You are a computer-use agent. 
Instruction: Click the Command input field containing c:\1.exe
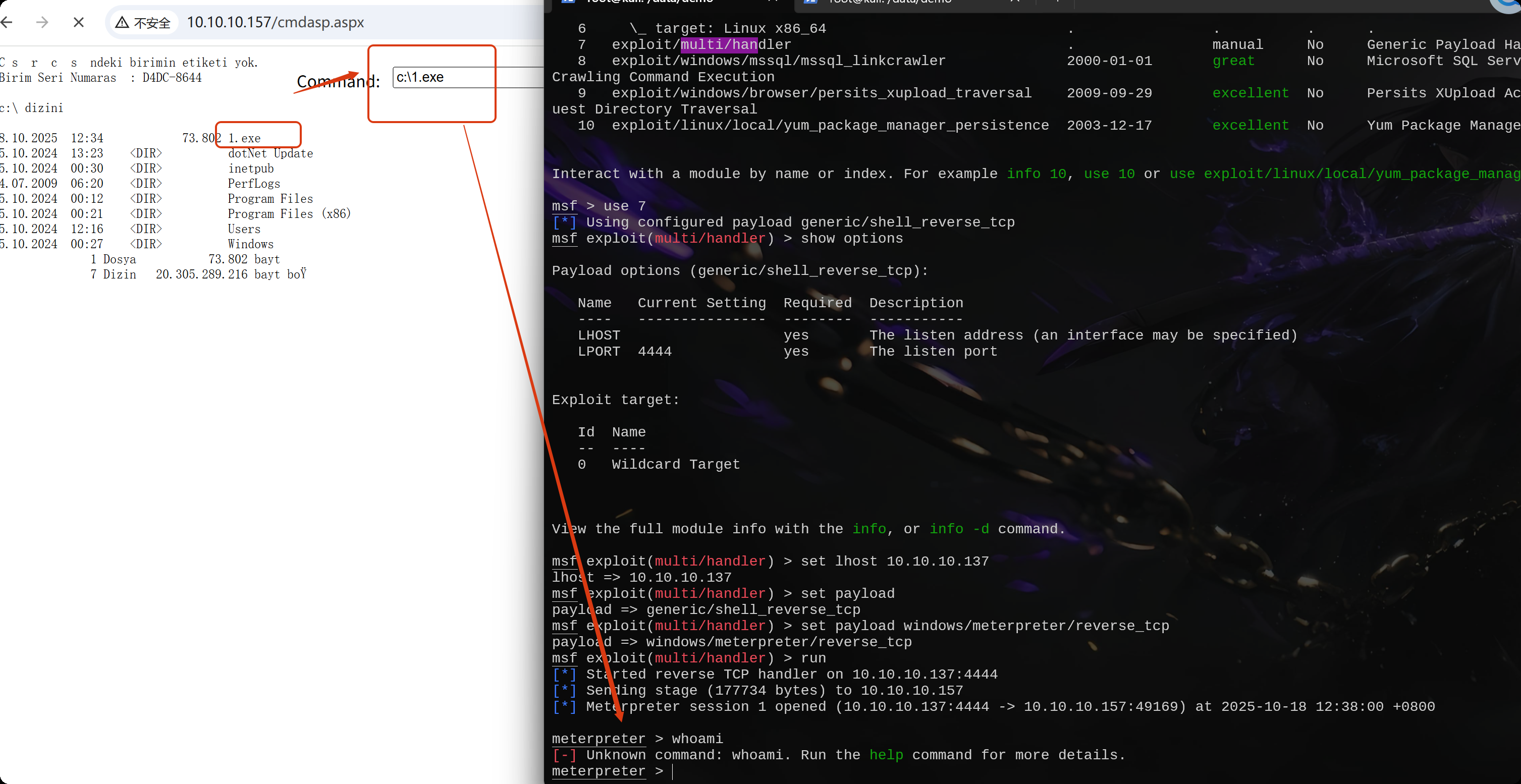[x=466, y=77]
